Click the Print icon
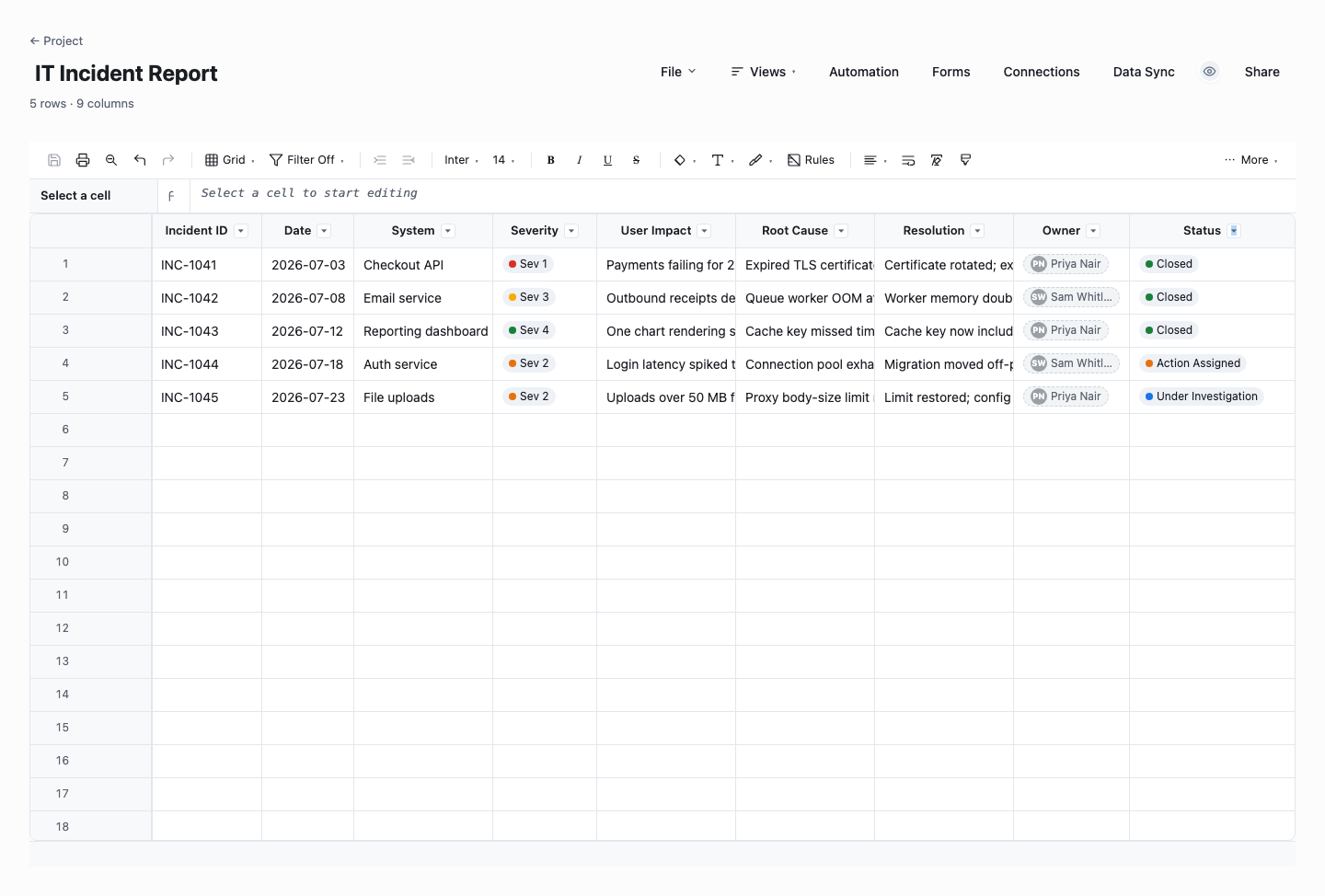The height and width of the screenshot is (896, 1325). (83, 160)
